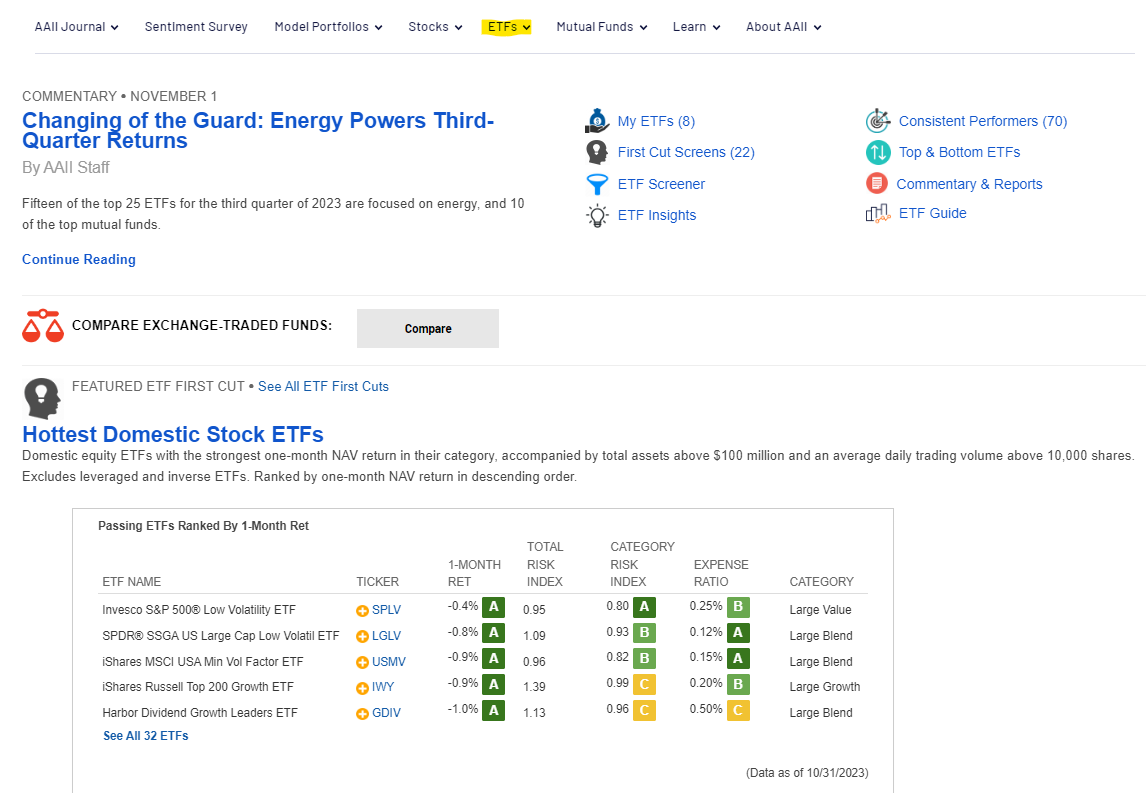Screen dimensions: 1147x793
Task: Open the Sentiment Survey page
Action: pyautogui.click(x=196, y=27)
